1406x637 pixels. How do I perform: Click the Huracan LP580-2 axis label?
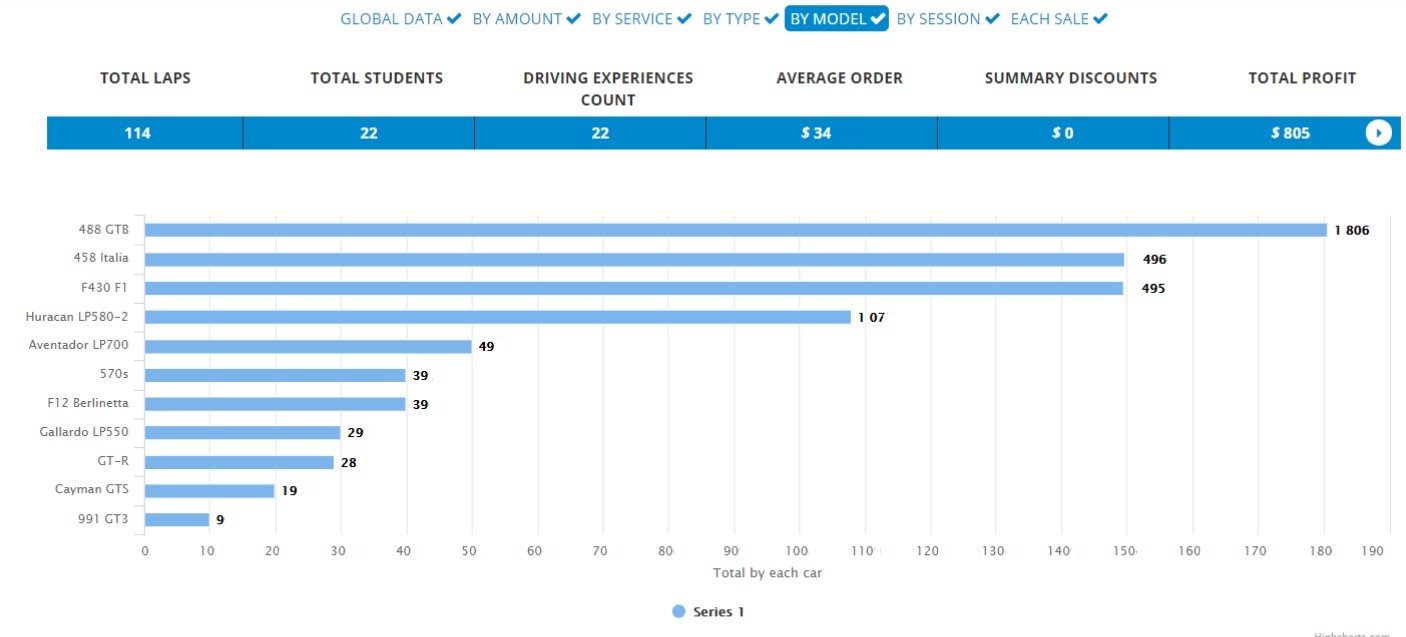(77, 316)
